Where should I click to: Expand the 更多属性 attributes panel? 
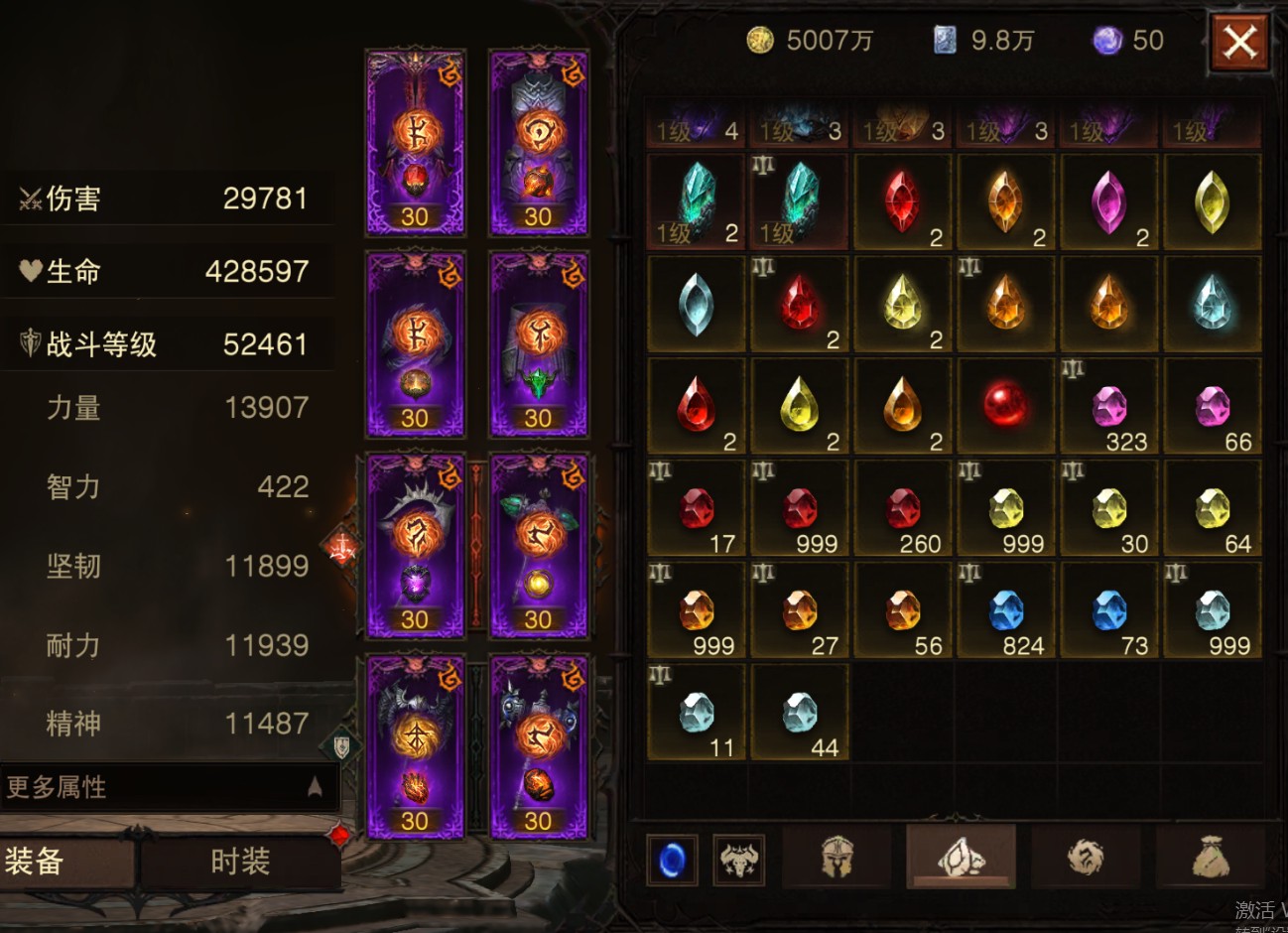click(169, 787)
